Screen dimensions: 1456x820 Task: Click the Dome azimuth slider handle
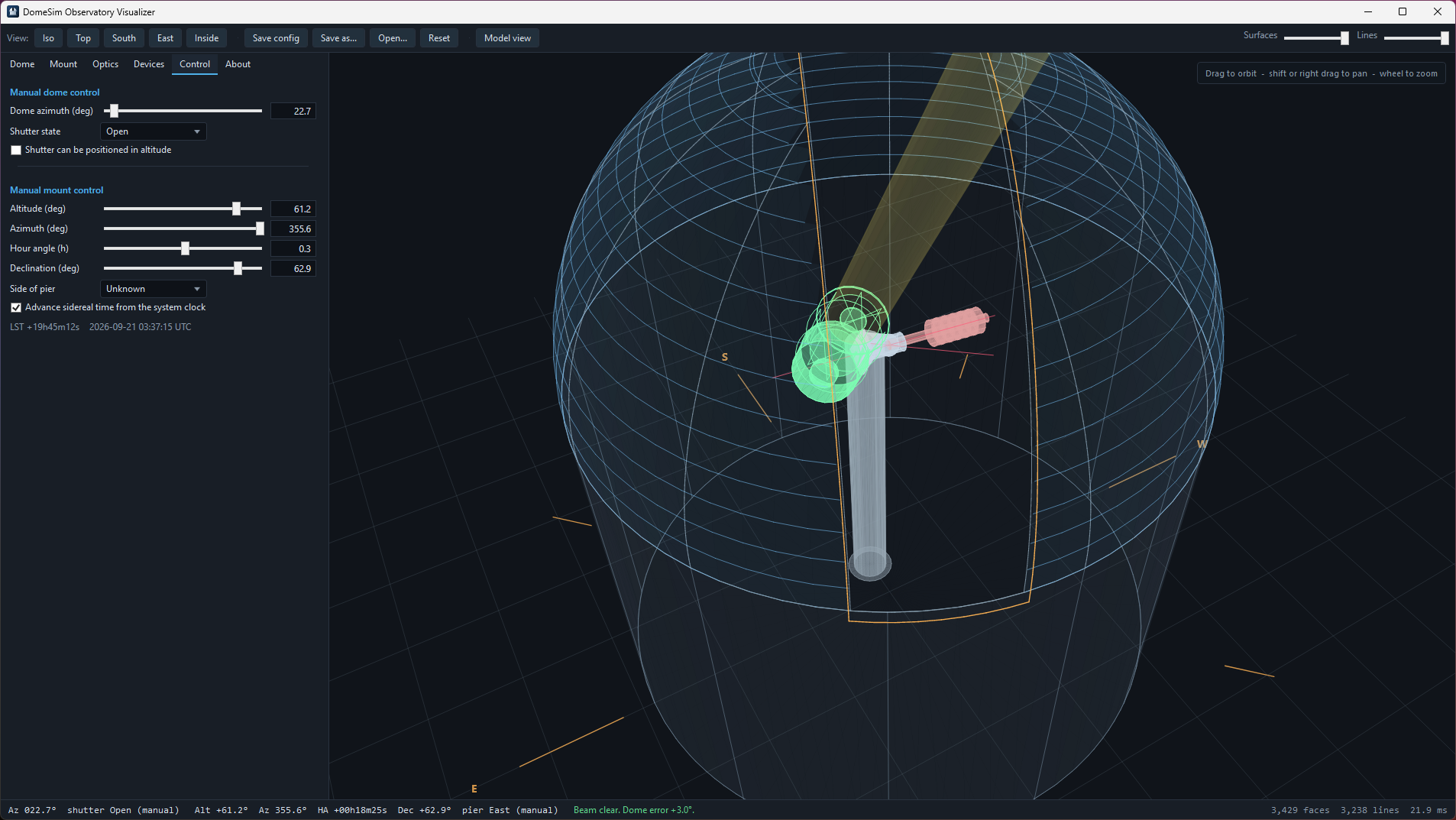click(x=114, y=111)
